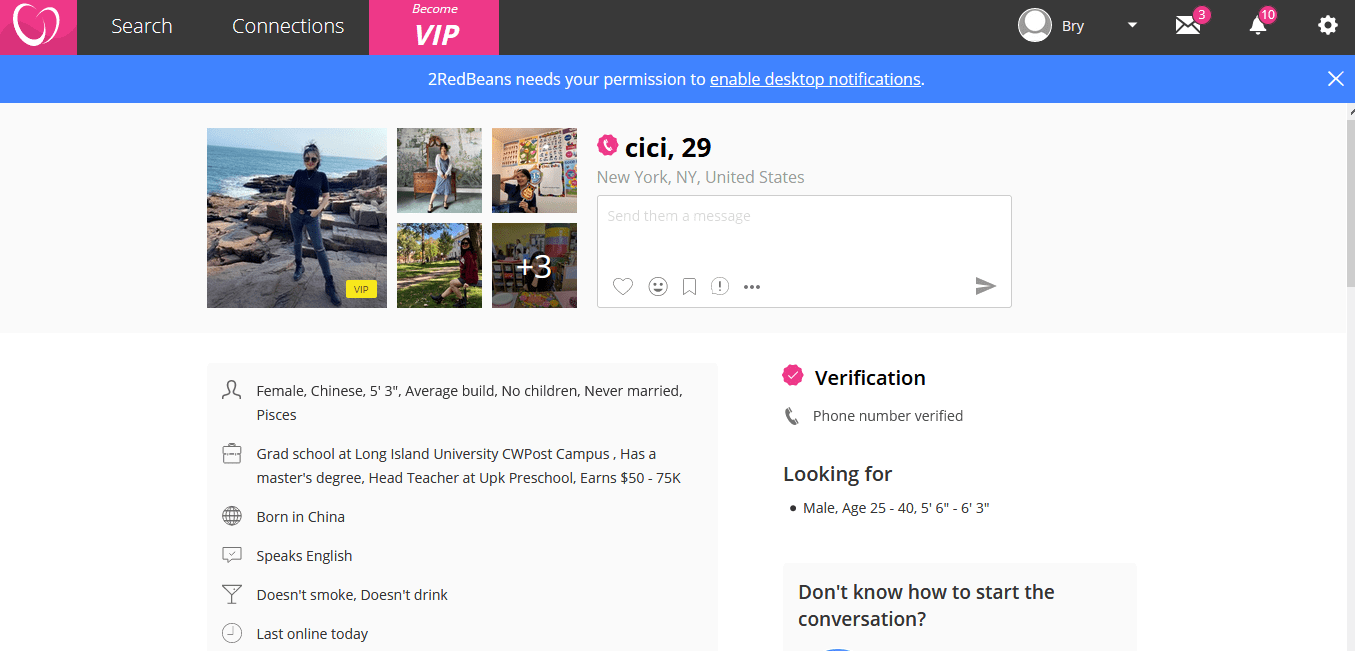Image resolution: width=1355 pixels, height=651 pixels.
Task: Open the messages envelope icon
Action: click(x=1188, y=26)
